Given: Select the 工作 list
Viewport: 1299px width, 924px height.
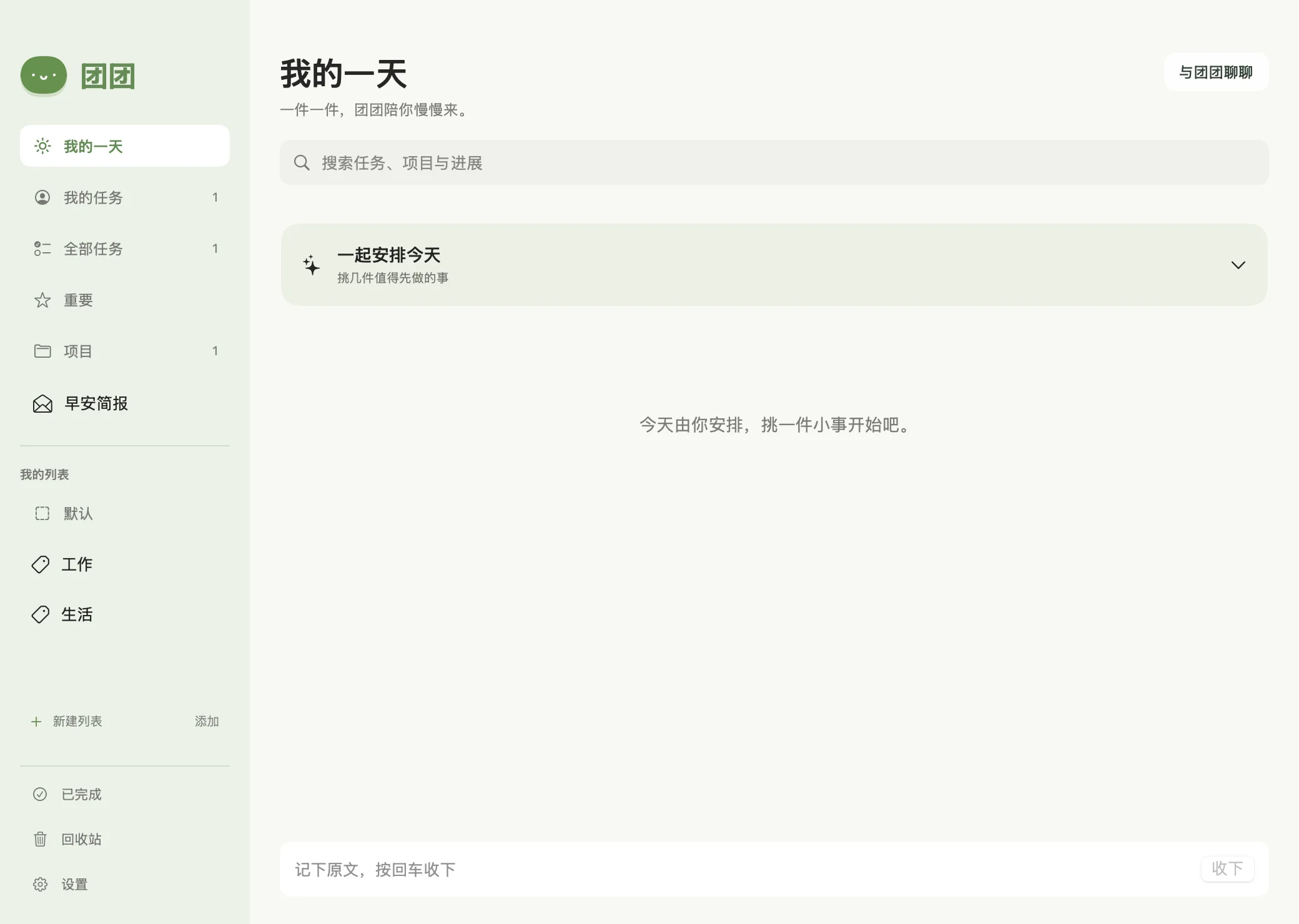Looking at the screenshot, I should [125, 564].
